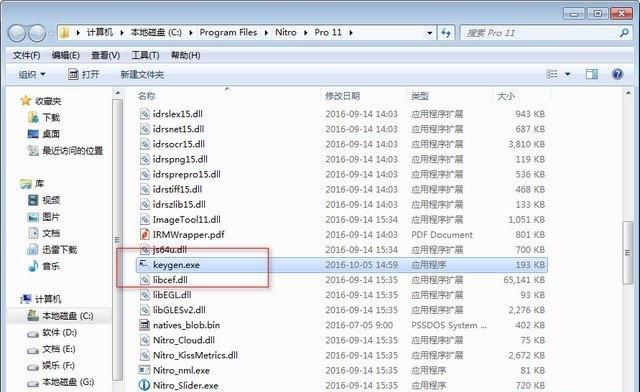The image size is (640, 392).
Task: Click the keygen.exe file icon
Action: click(x=144, y=265)
